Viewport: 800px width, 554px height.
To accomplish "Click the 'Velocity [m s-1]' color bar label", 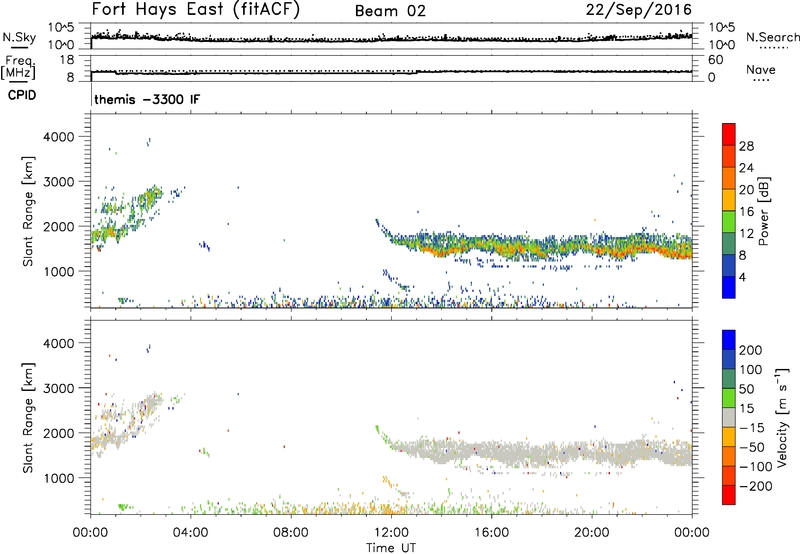I will point(782,417).
